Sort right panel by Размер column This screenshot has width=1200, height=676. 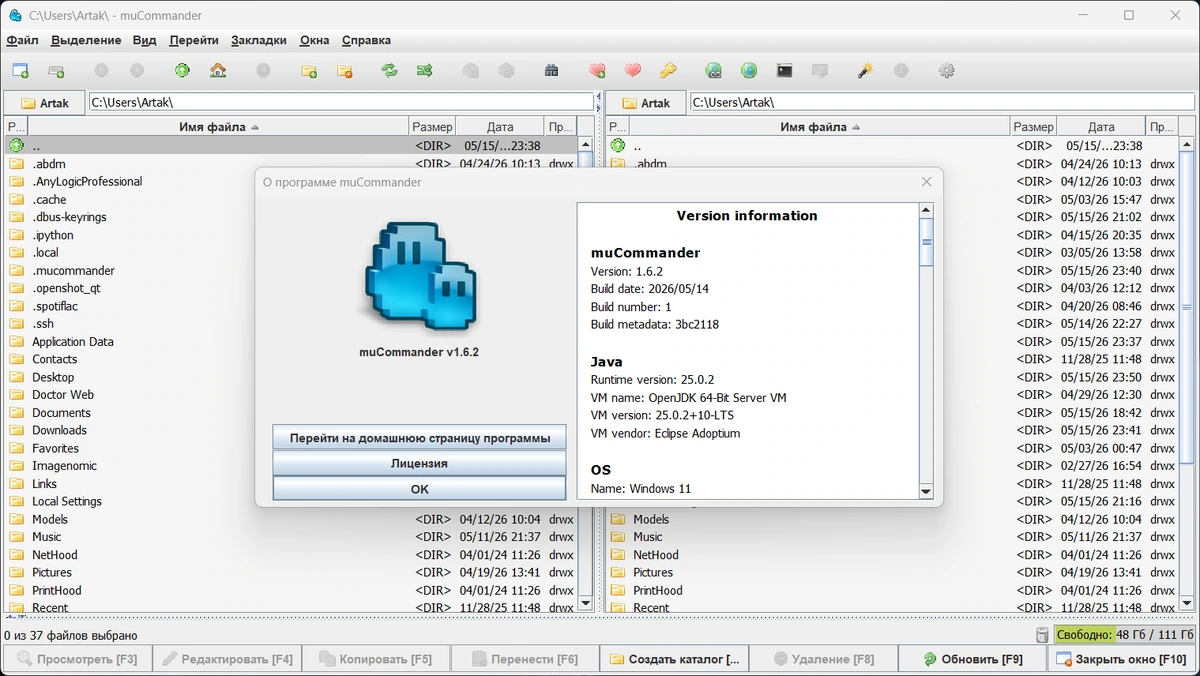[1033, 127]
